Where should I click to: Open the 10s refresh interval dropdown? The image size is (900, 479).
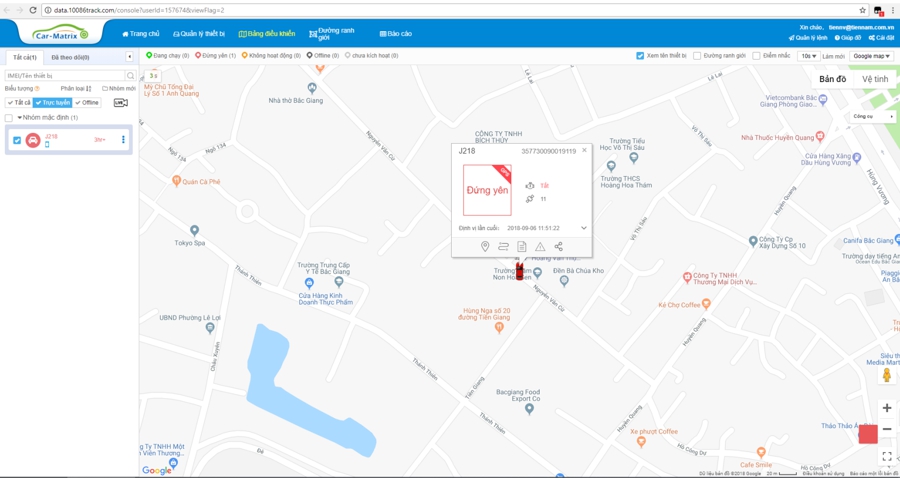point(808,56)
